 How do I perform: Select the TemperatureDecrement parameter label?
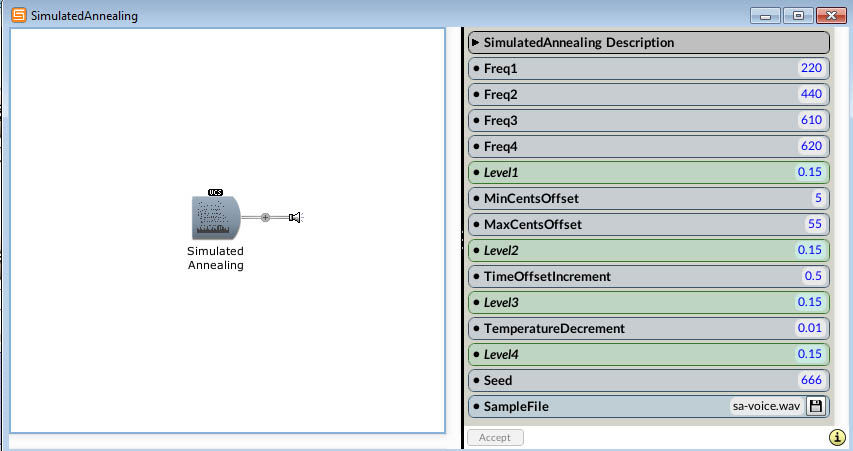(x=554, y=329)
